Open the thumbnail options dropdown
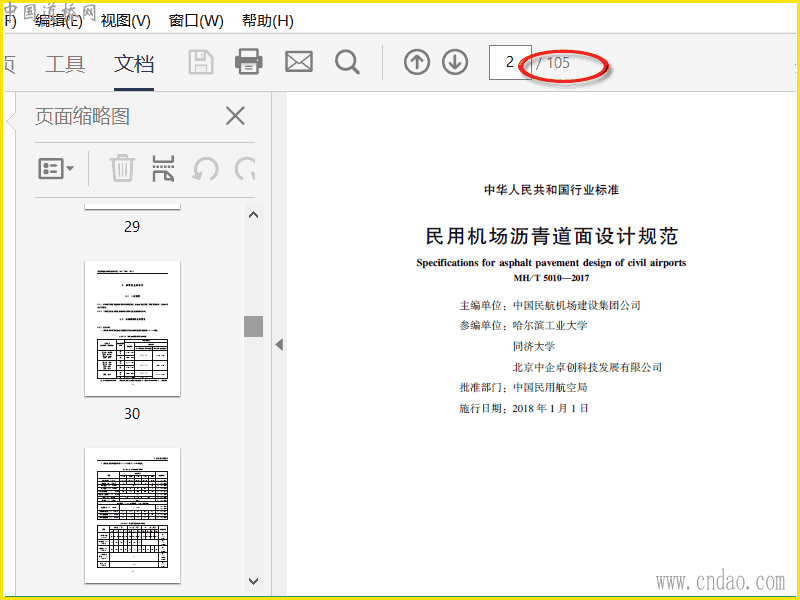 point(56,168)
